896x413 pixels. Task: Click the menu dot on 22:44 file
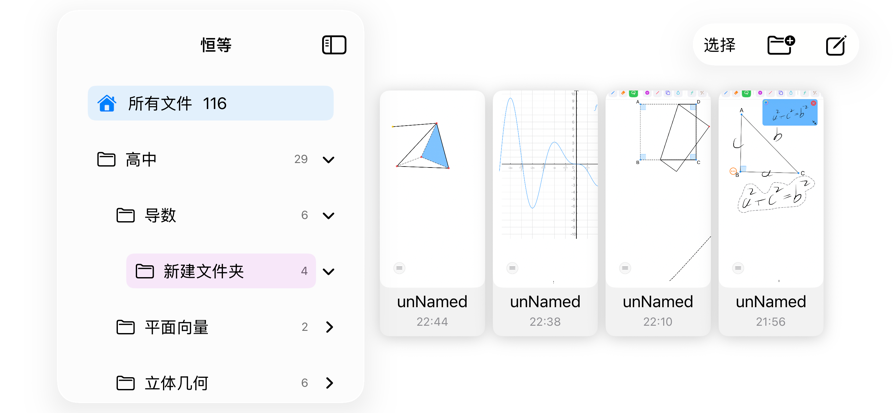coord(399,267)
